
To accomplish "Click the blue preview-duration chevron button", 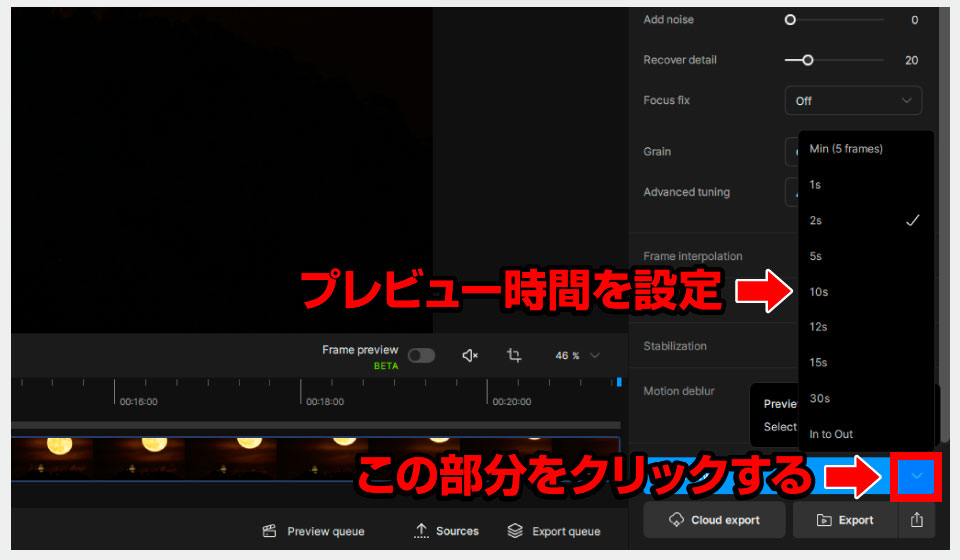I will 916,476.
